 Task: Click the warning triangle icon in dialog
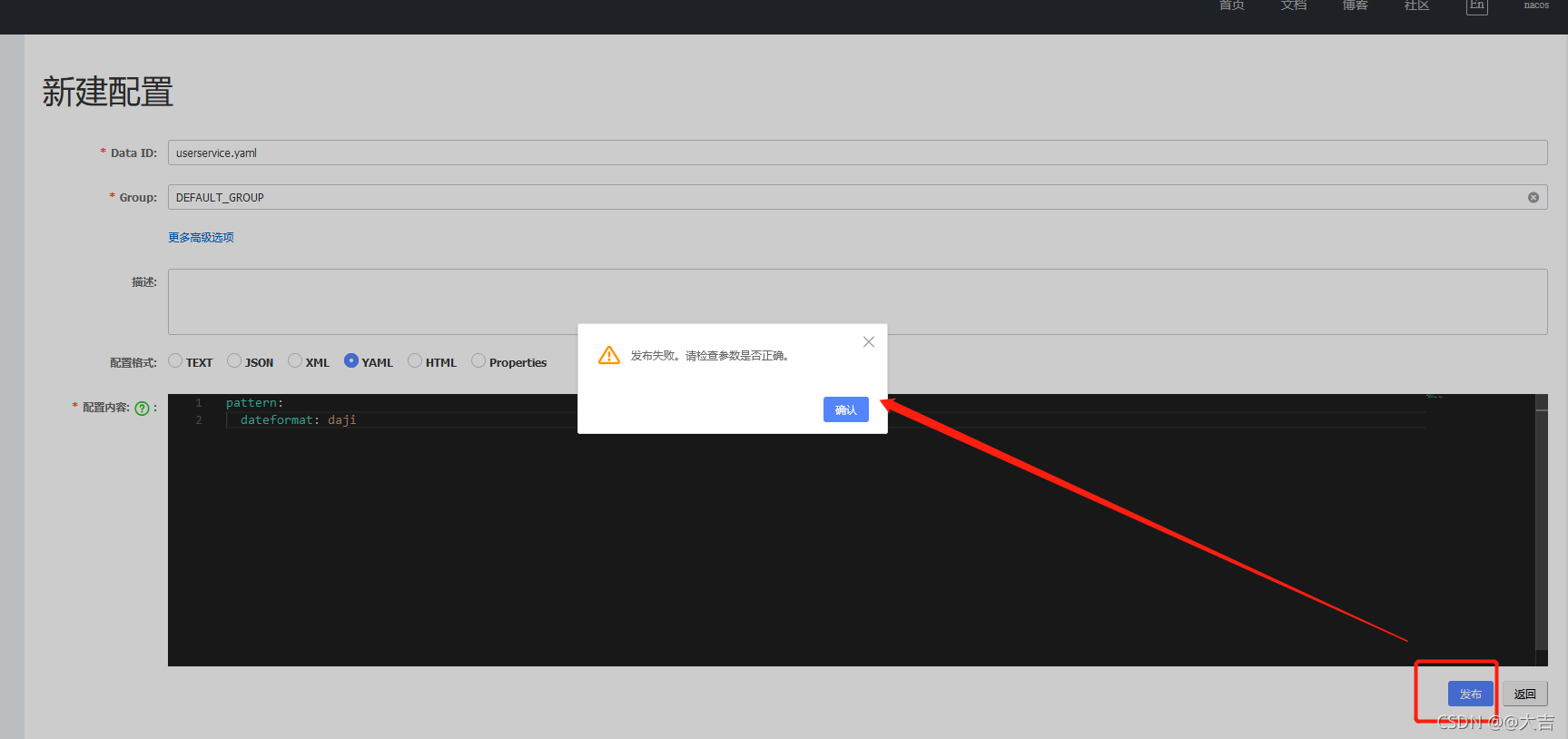tap(609, 355)
